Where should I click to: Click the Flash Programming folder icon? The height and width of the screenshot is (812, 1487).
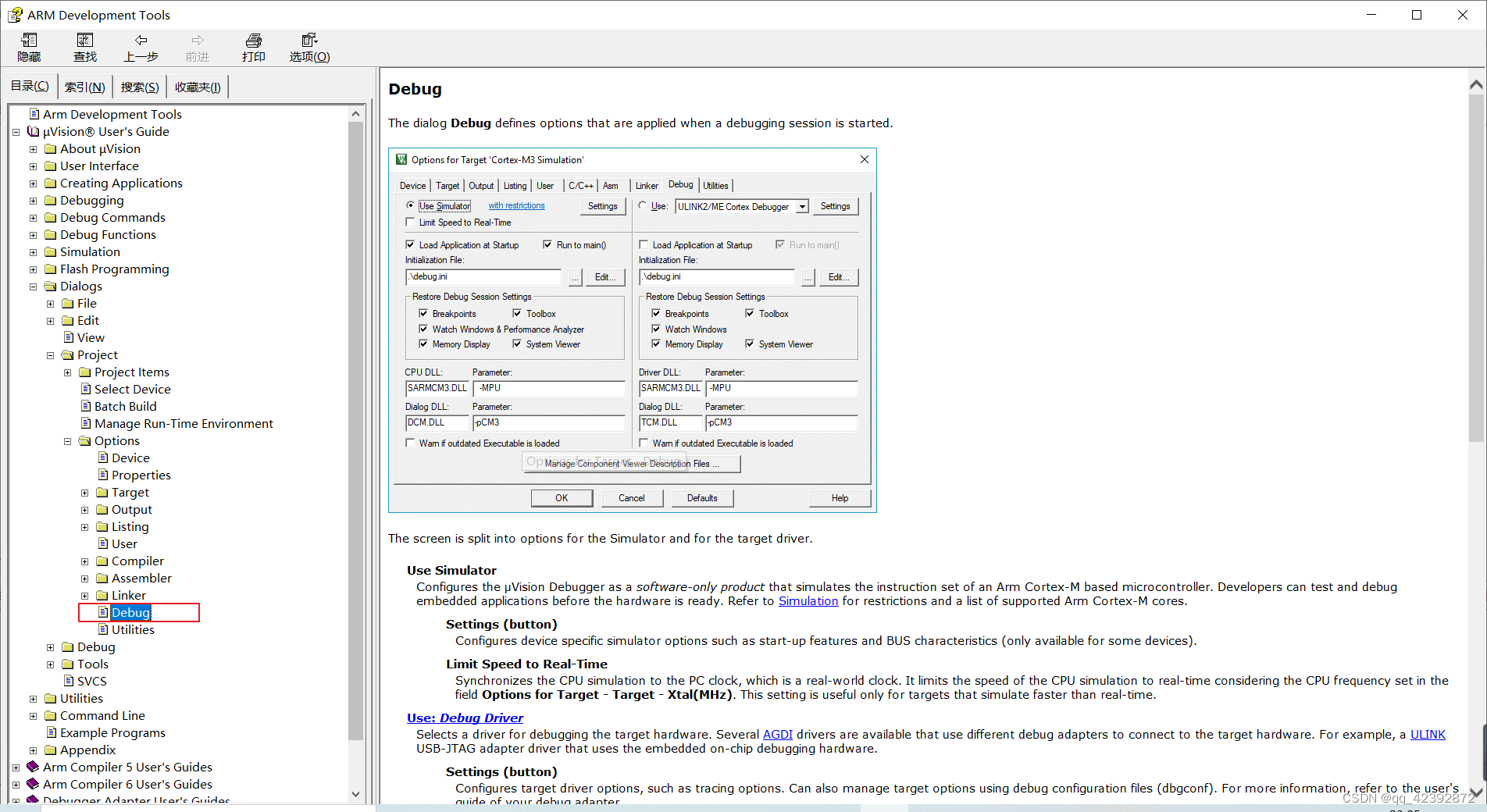click(51, 269)
